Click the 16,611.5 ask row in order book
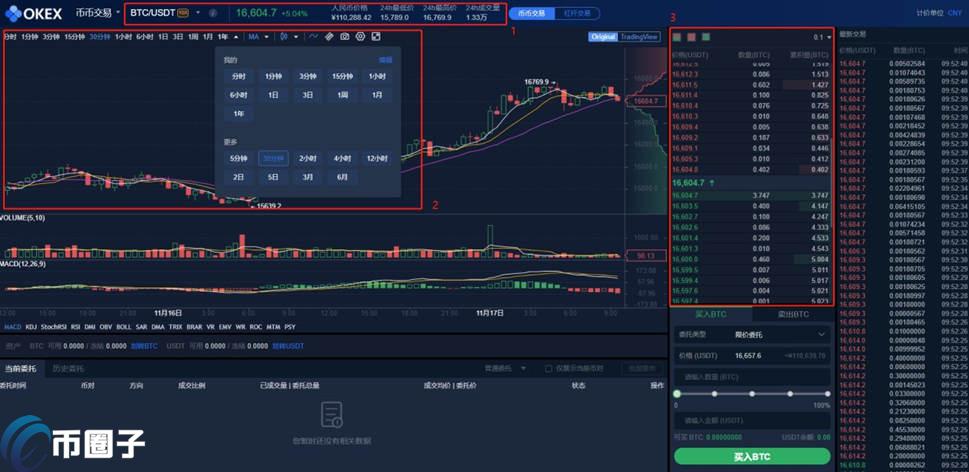The image size is (969, 472). [751, 85]
